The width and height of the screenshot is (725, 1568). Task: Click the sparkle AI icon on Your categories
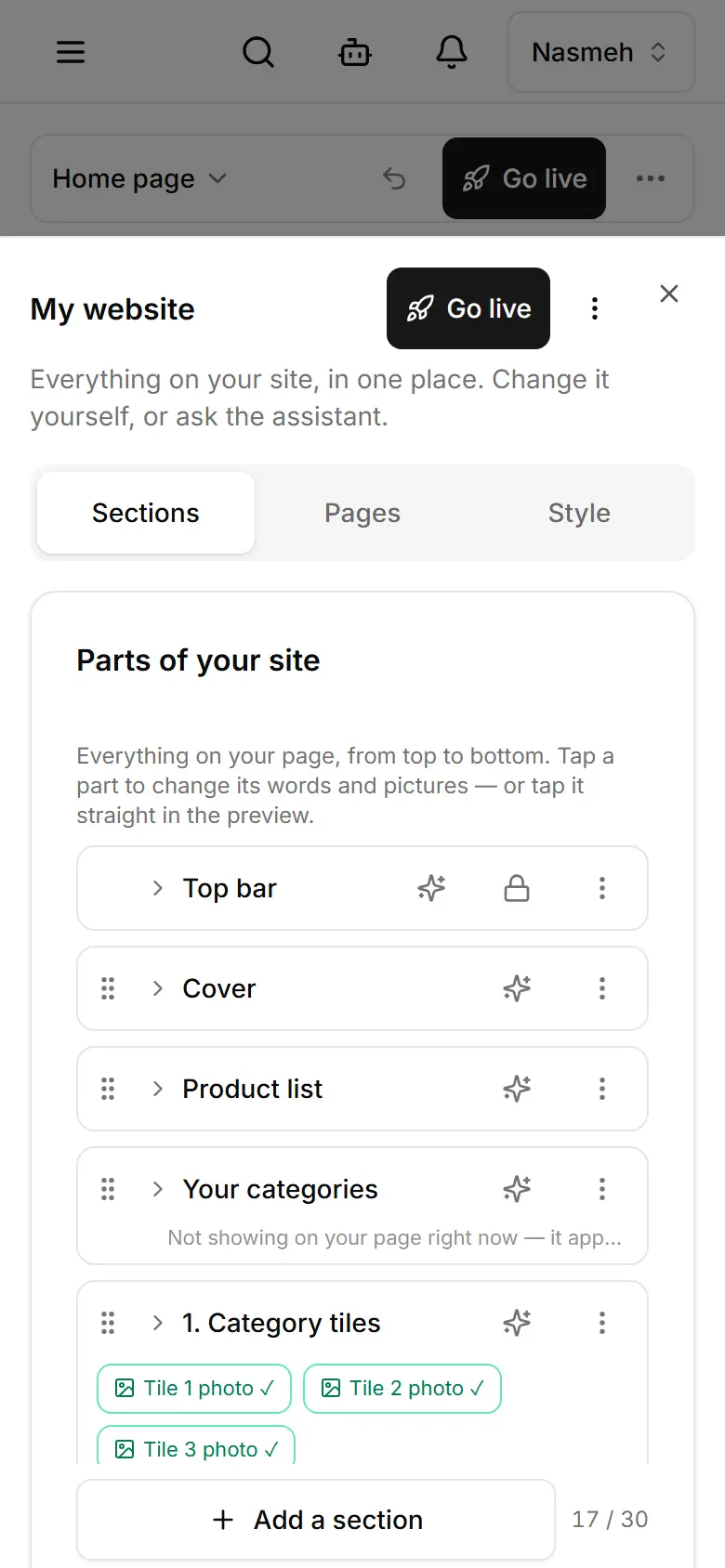pos(517,1189)
